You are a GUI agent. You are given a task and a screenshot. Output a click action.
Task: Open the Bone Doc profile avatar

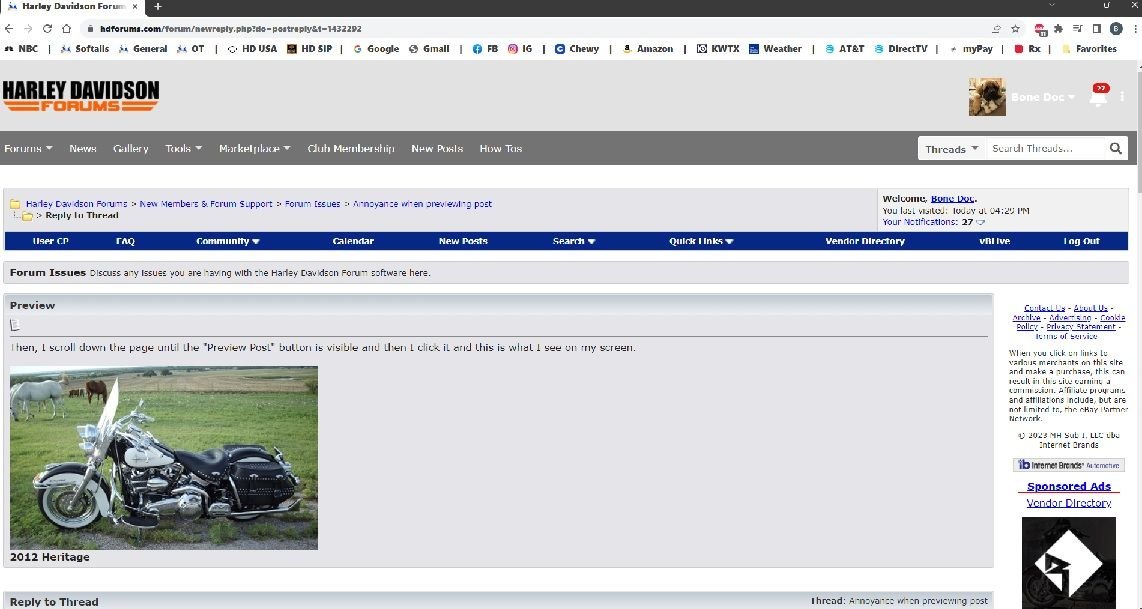pos(987,97)
